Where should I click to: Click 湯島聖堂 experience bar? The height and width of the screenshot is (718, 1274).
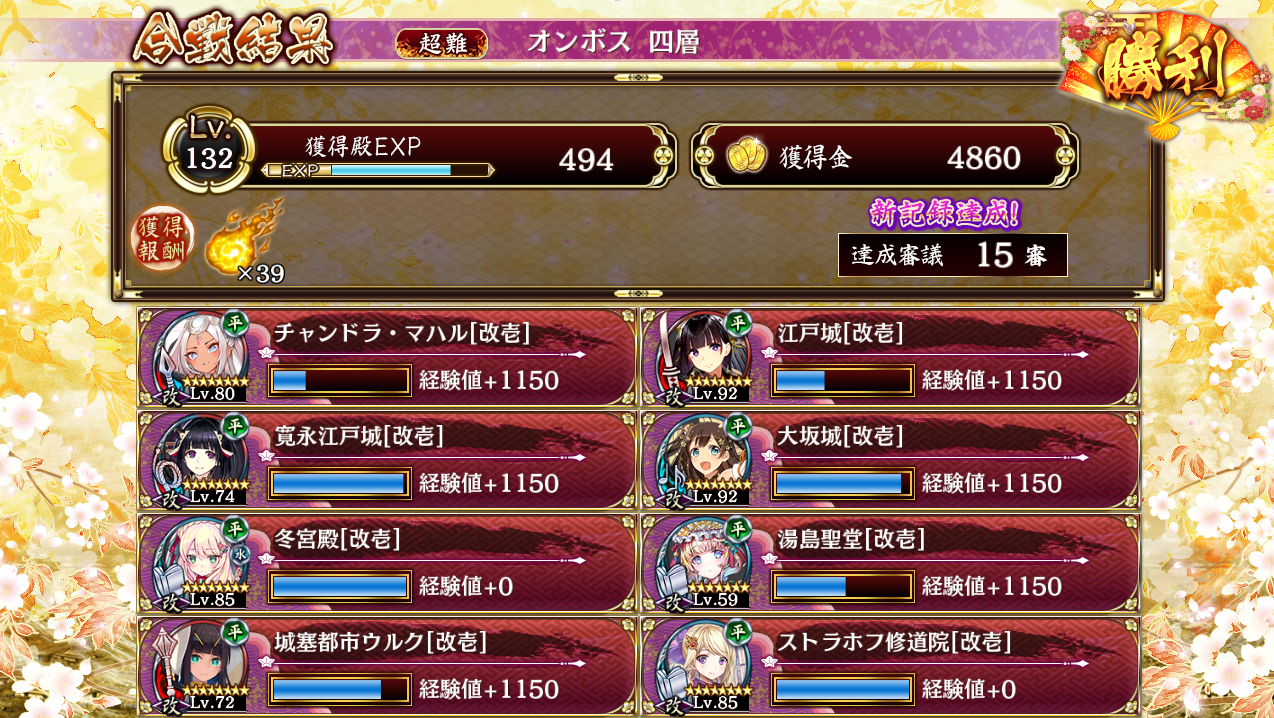pyautogui.click(x=843, y=586)
